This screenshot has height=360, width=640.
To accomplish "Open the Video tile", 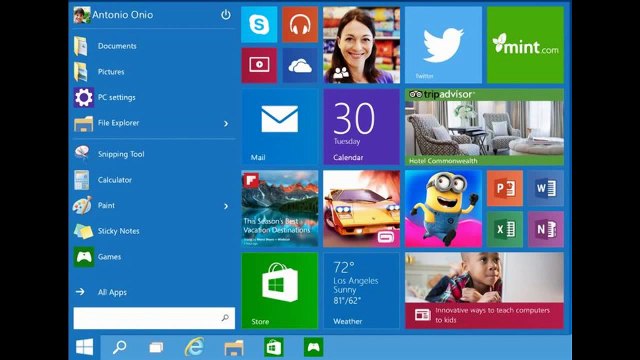I will (259, 65).
